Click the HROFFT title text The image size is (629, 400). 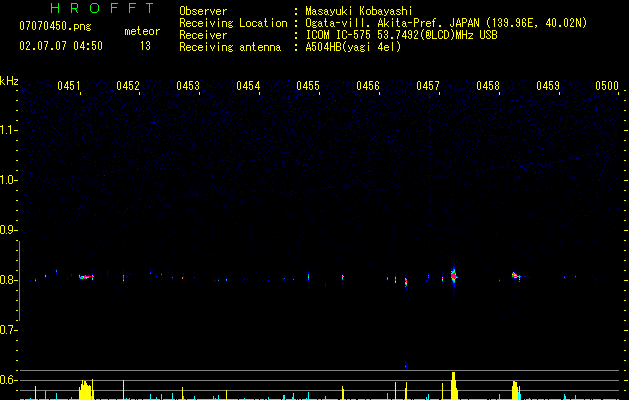103,8
